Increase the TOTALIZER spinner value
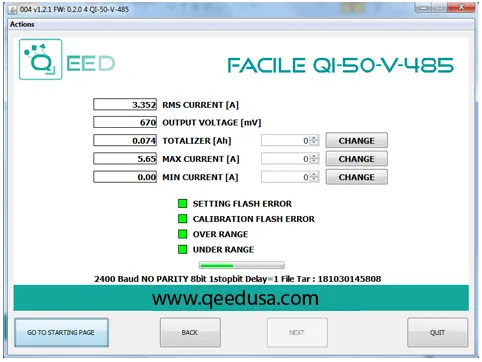 tap(314, 138)
